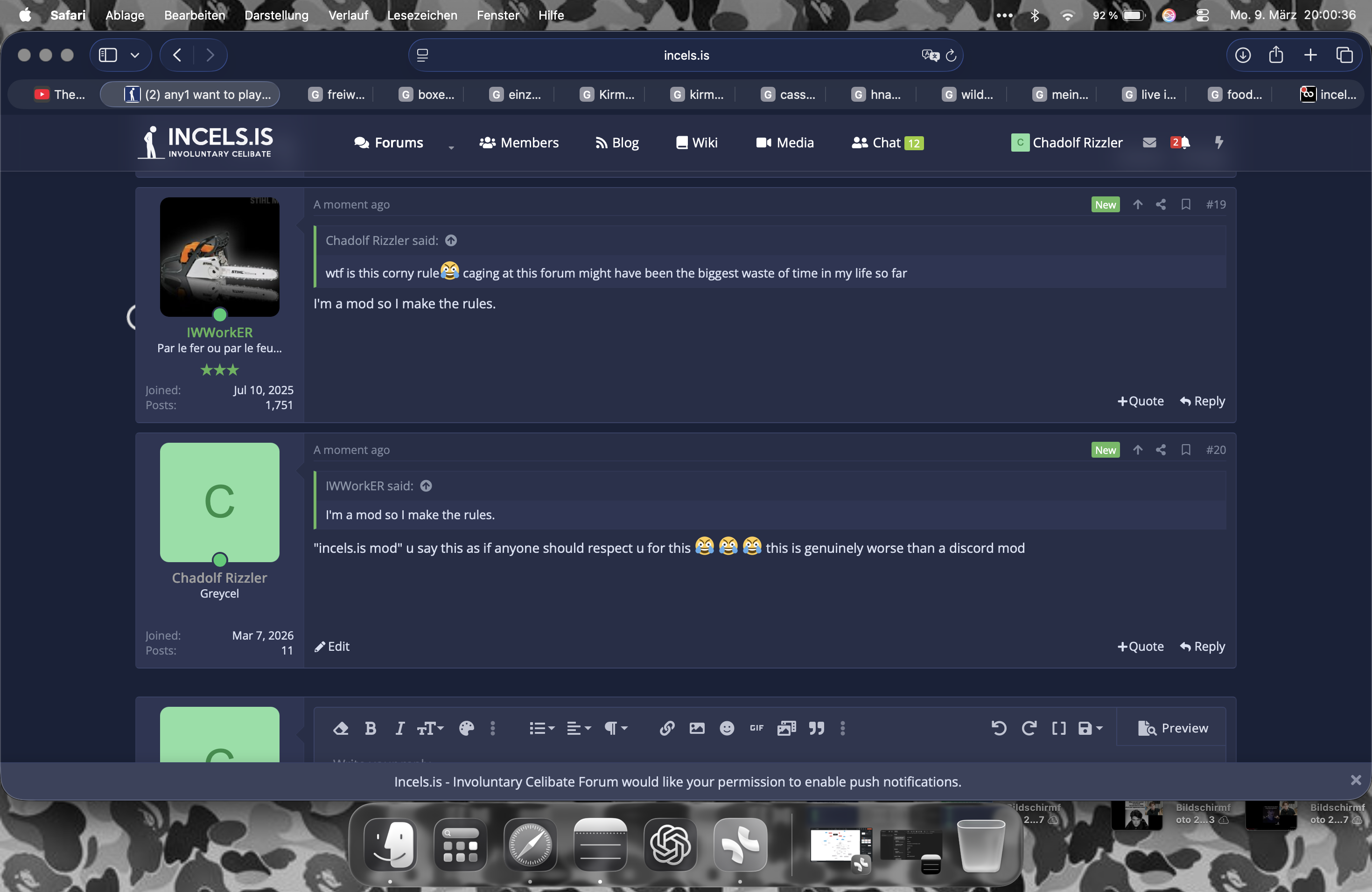Click the Italic formatting icon
1372x892 pixels.
tap(399, 728)
